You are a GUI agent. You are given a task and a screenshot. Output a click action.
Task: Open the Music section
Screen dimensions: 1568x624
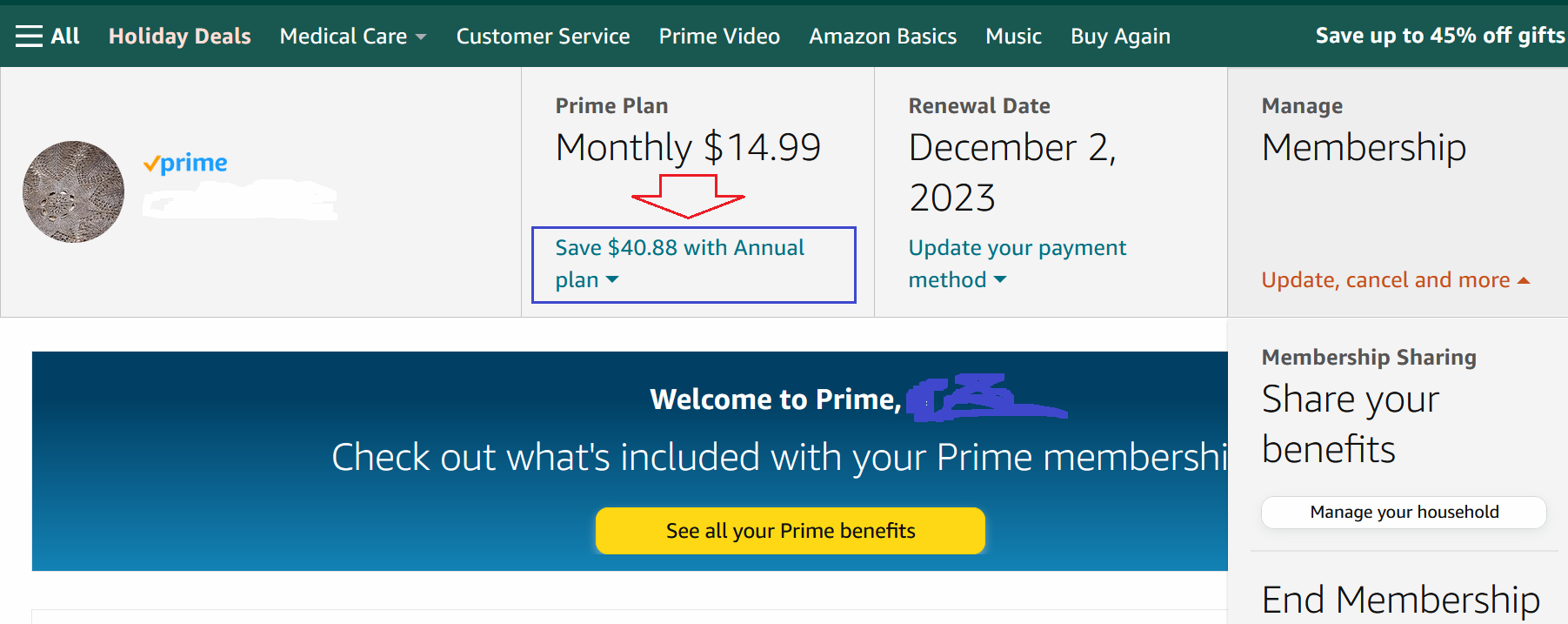click(x=1013, y=36)
